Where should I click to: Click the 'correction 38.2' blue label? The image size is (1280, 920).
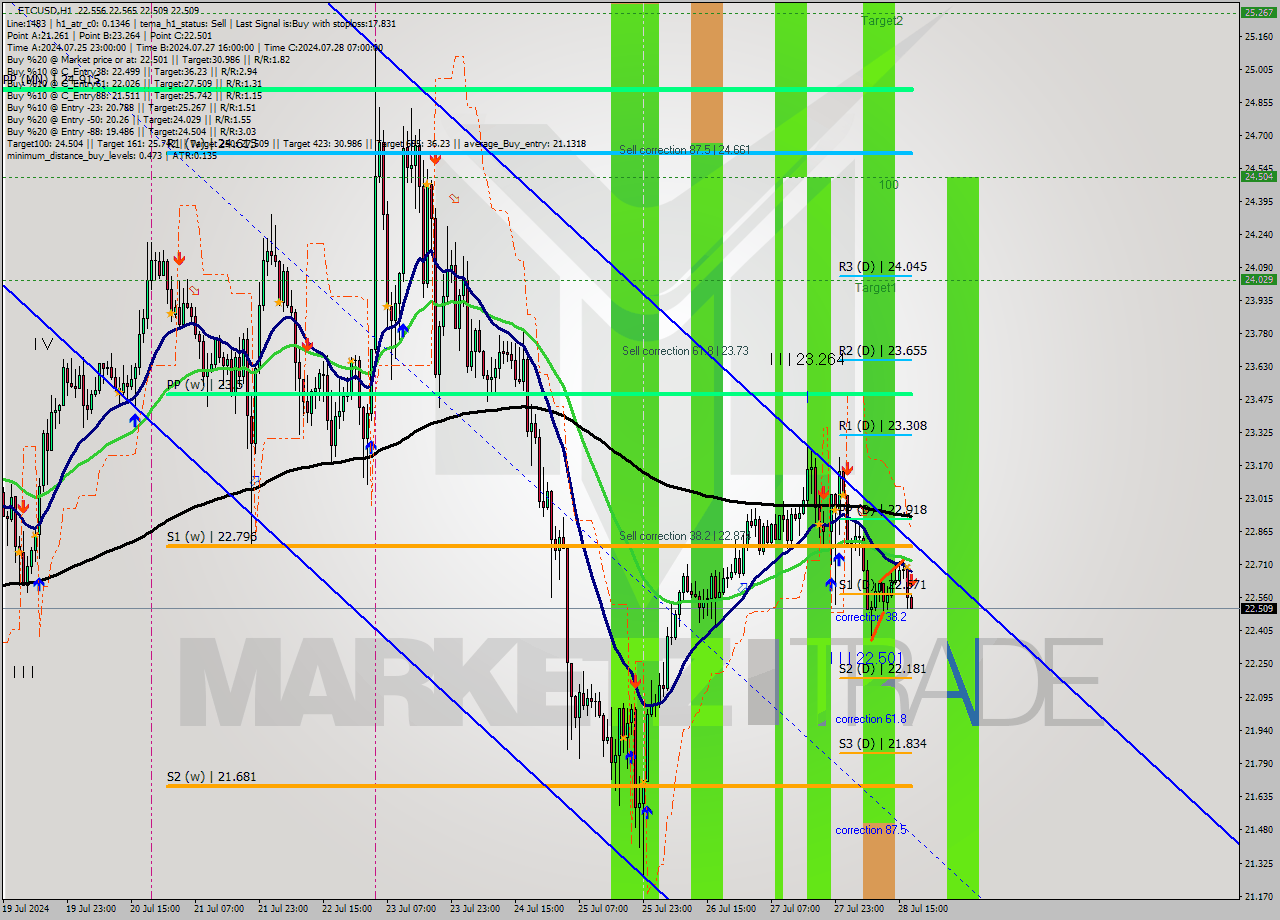pyautogui.click(x=870, y=617)
